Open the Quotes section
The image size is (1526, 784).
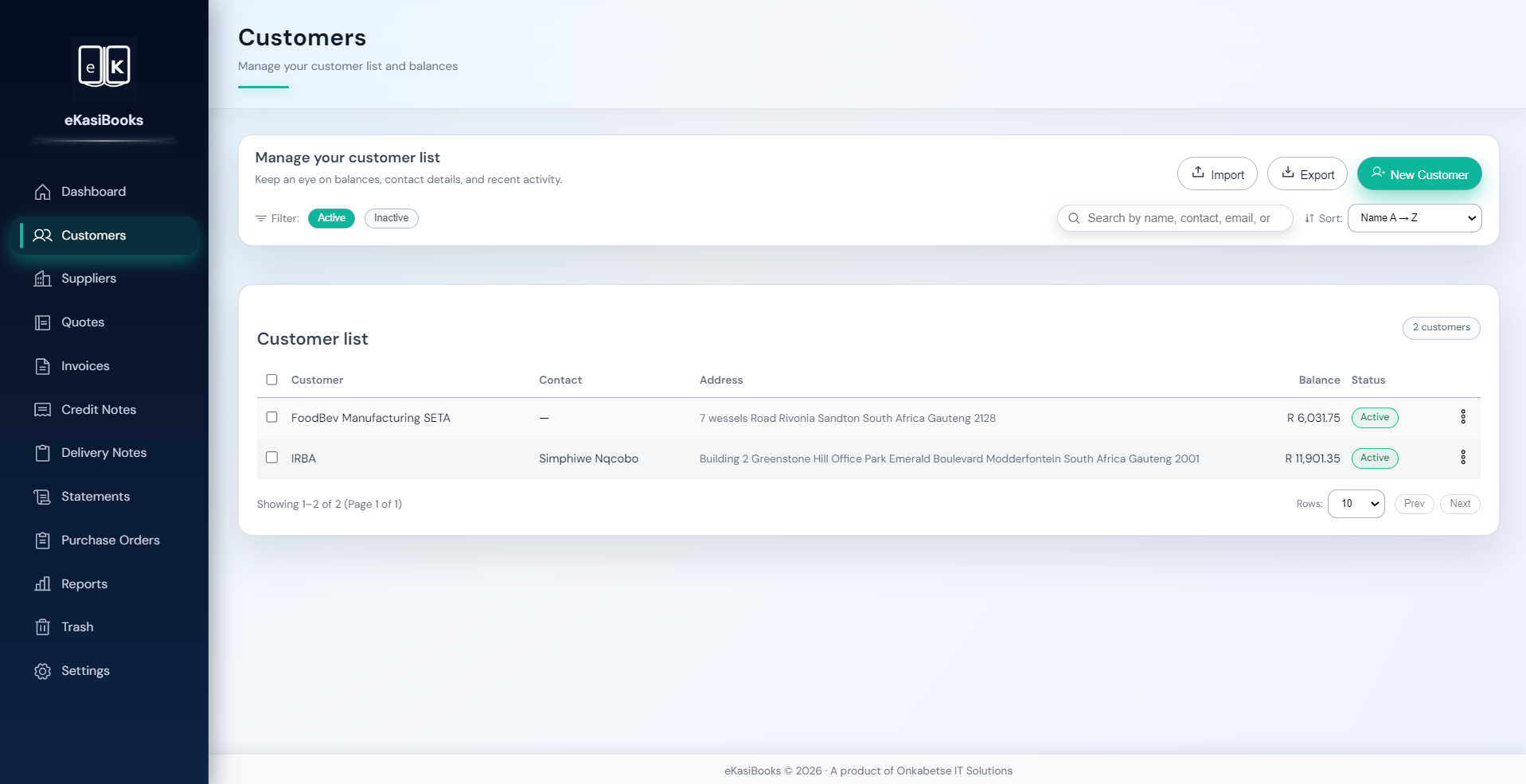pyautogui.click(x=82, y=322)
